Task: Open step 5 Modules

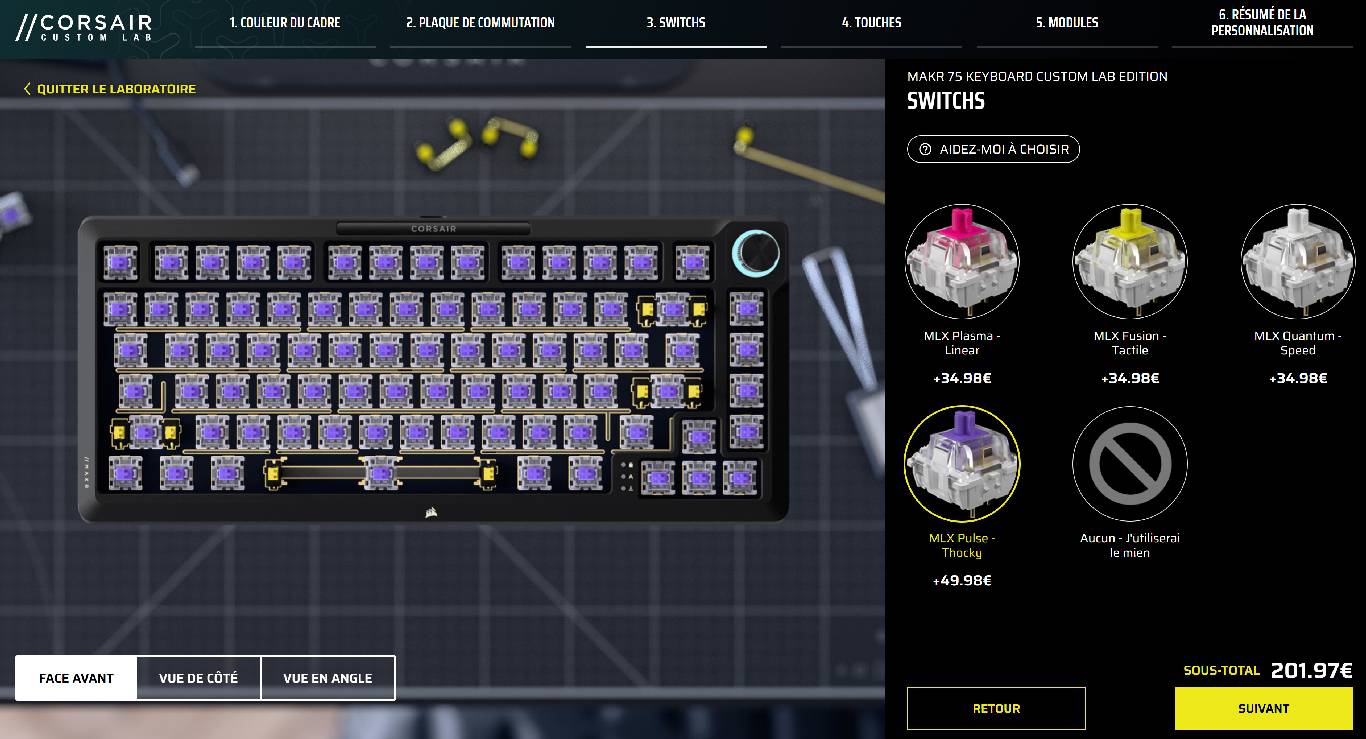Action: (1067, 22)
